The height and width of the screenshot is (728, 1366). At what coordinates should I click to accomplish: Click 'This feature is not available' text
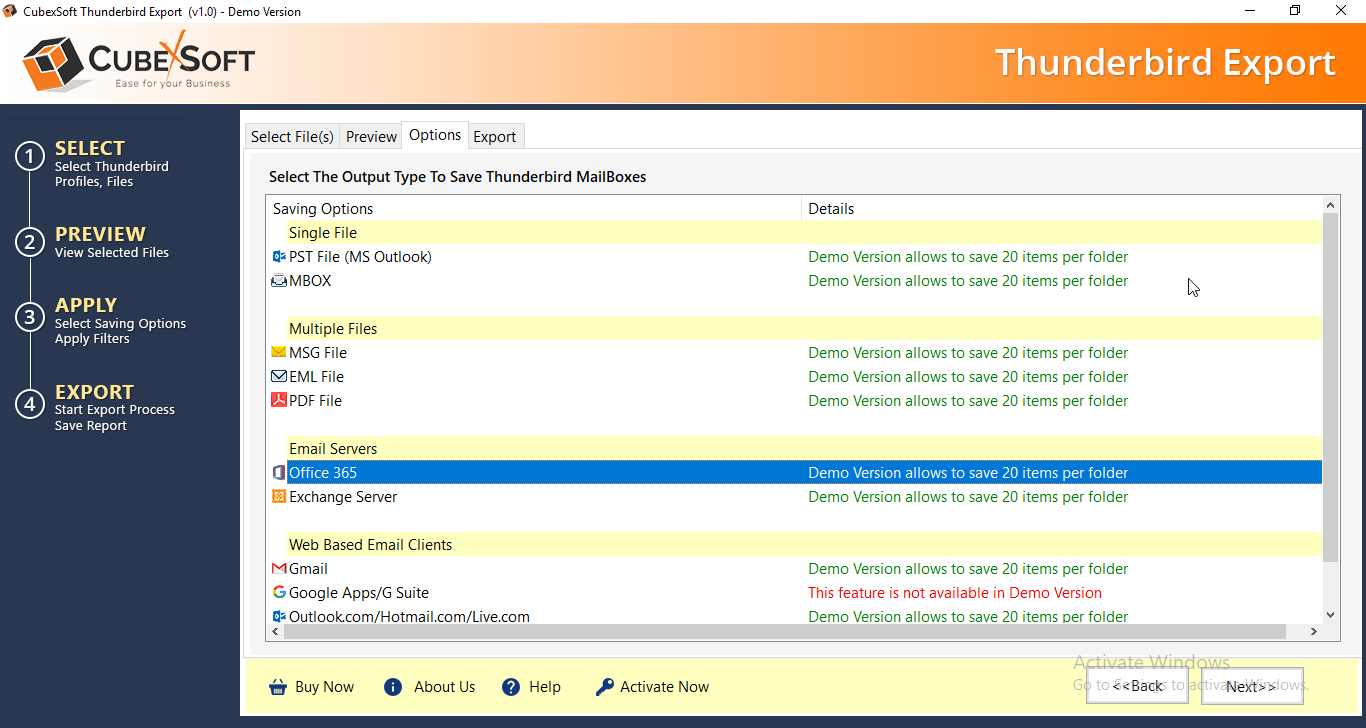(954, 593)
